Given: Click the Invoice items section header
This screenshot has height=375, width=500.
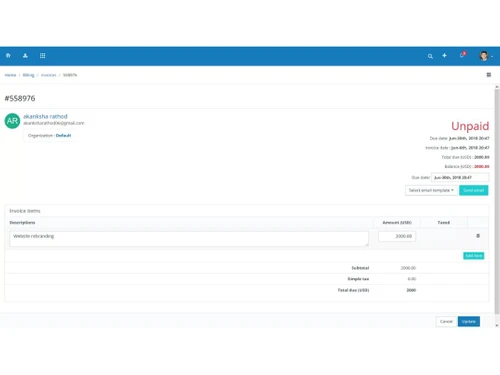Looking at the screenshot, I should tap(25, 211).
